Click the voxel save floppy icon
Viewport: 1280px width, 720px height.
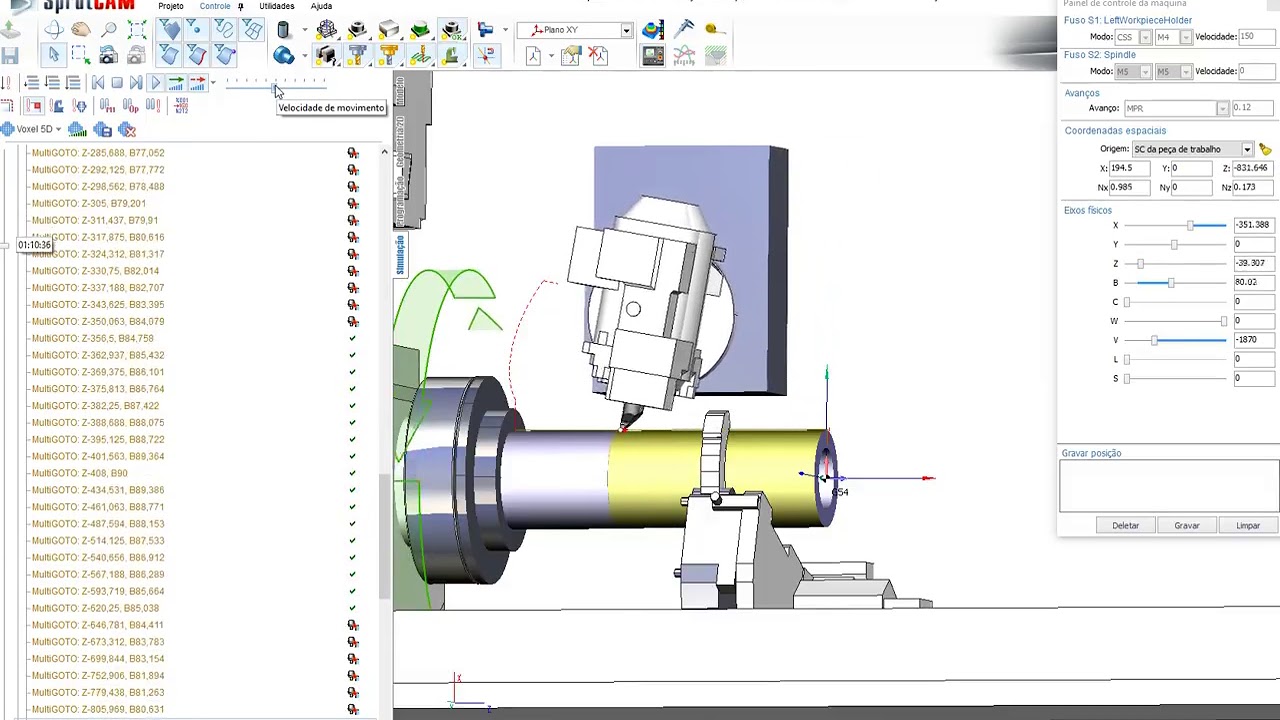[103, 130]
